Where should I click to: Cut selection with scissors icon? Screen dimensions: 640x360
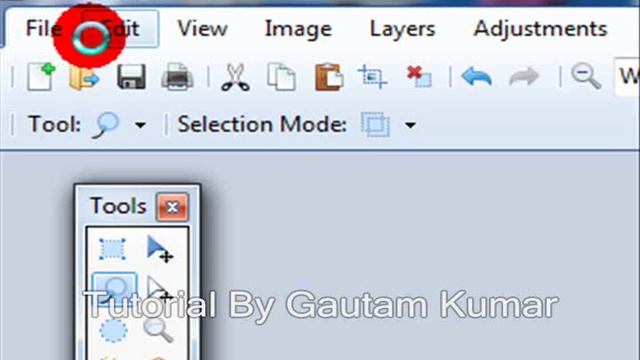[236, 77]
